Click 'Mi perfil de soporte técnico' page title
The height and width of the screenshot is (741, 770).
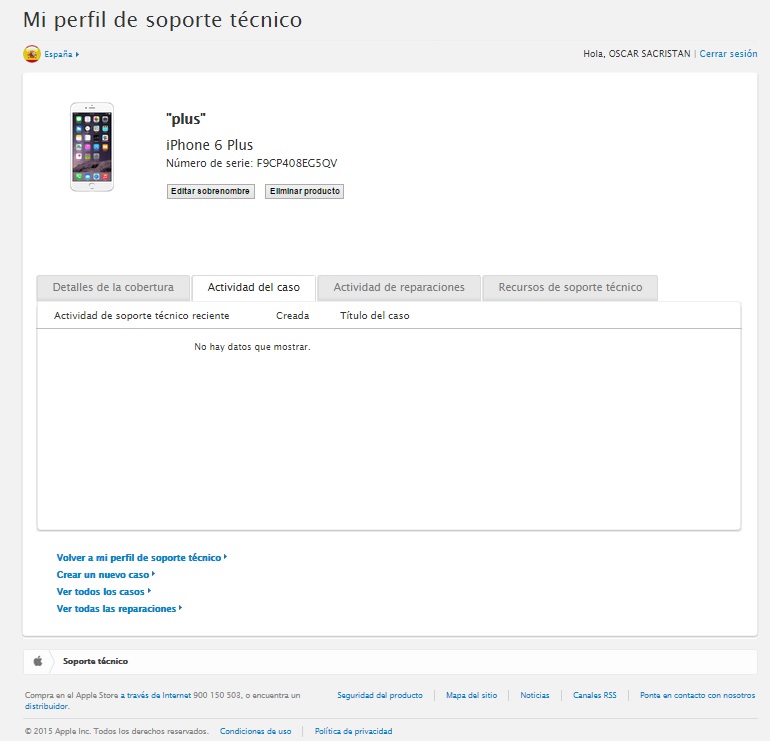pyautogui.click(x=163, y=21)
